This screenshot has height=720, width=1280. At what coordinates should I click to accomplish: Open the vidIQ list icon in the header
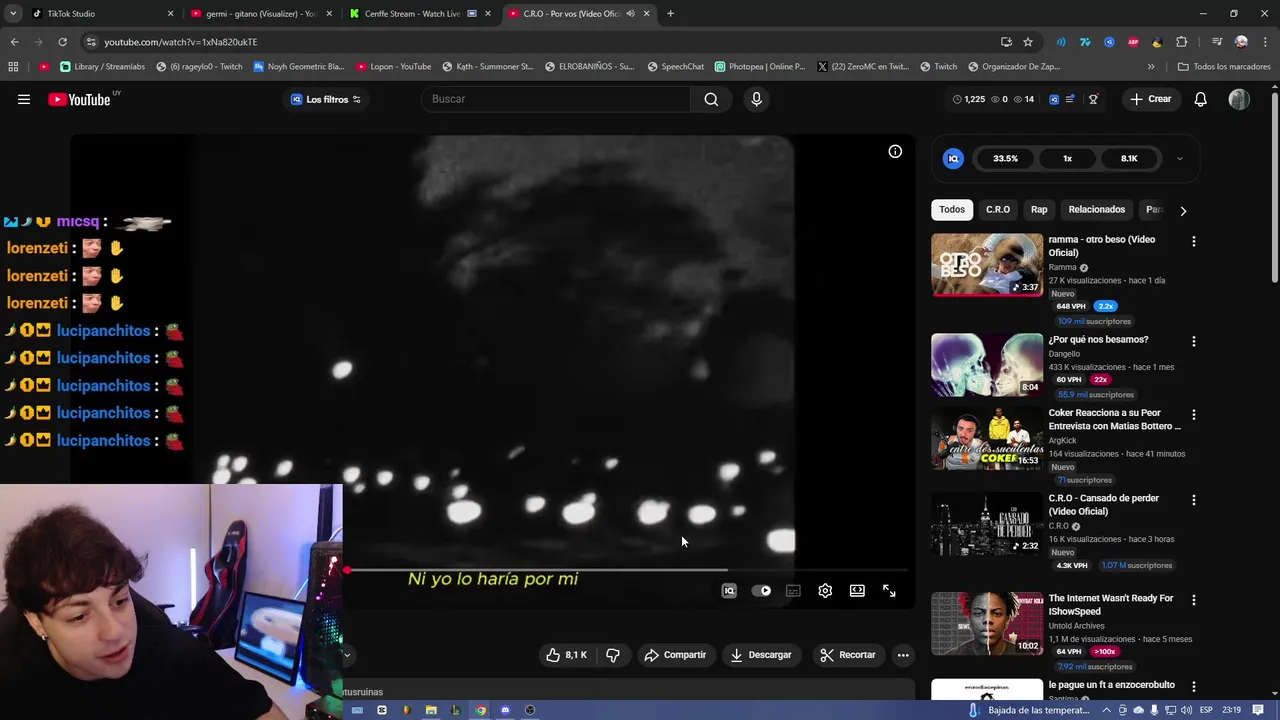tap(1070, 99)
